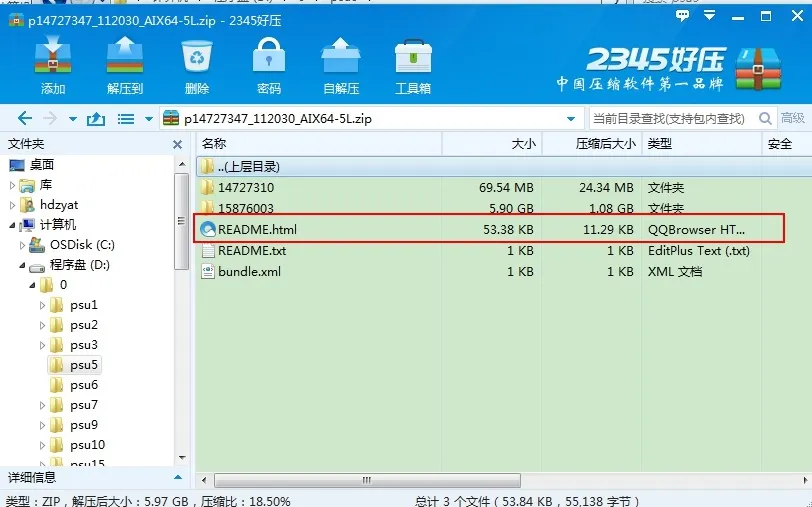Screen dimensions: 812x507
Task: Expand the address path dropdown
Action: pyautogui.click(x=571, y=119)
